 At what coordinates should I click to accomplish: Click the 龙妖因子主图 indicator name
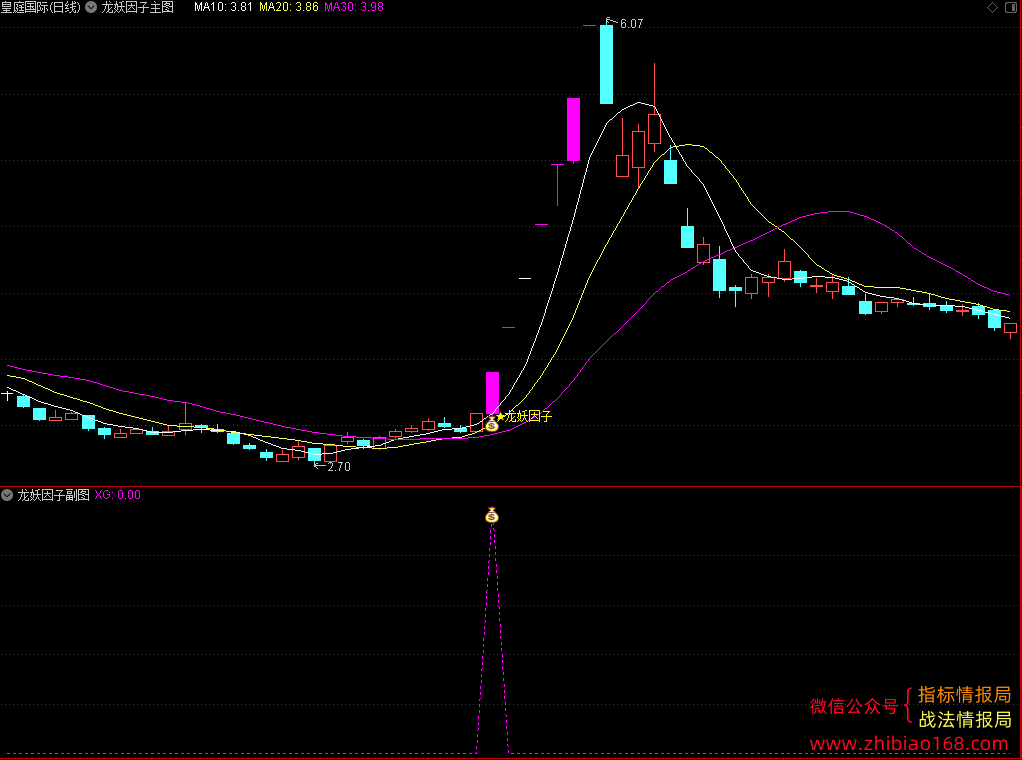(x=138, y=7)
